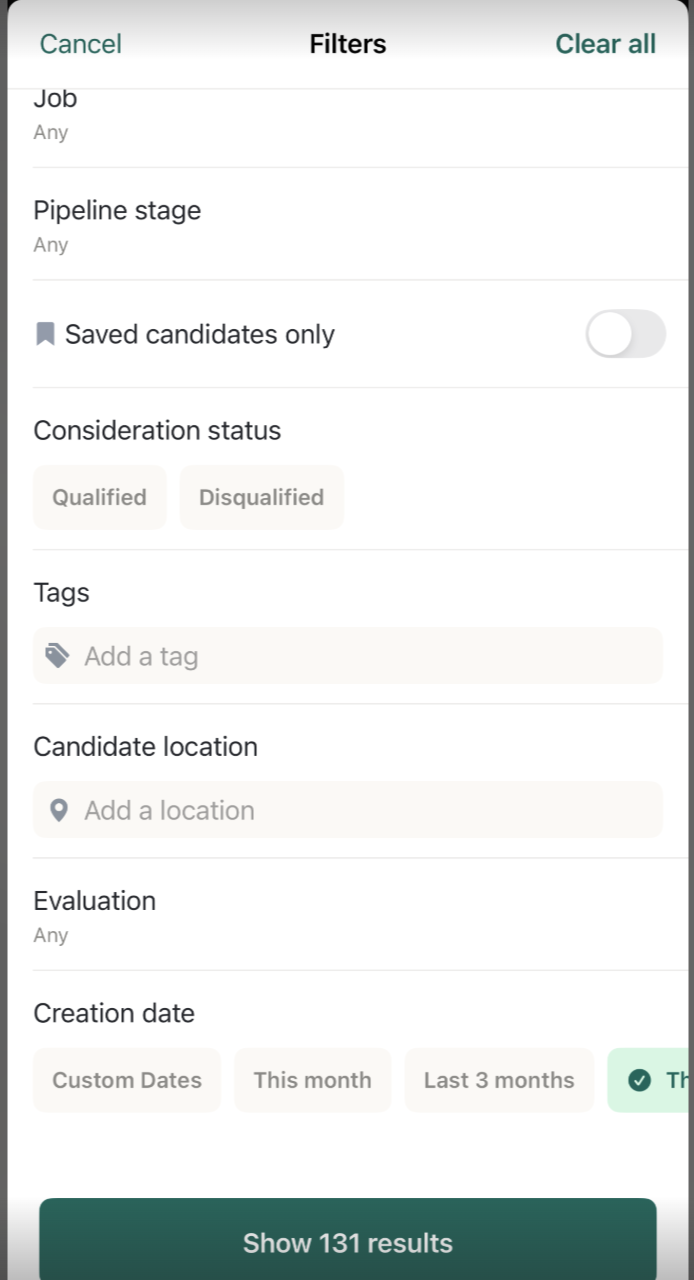
Task: Click the bookmark icon beside Saved candidates
Action: tap(45, 334)
